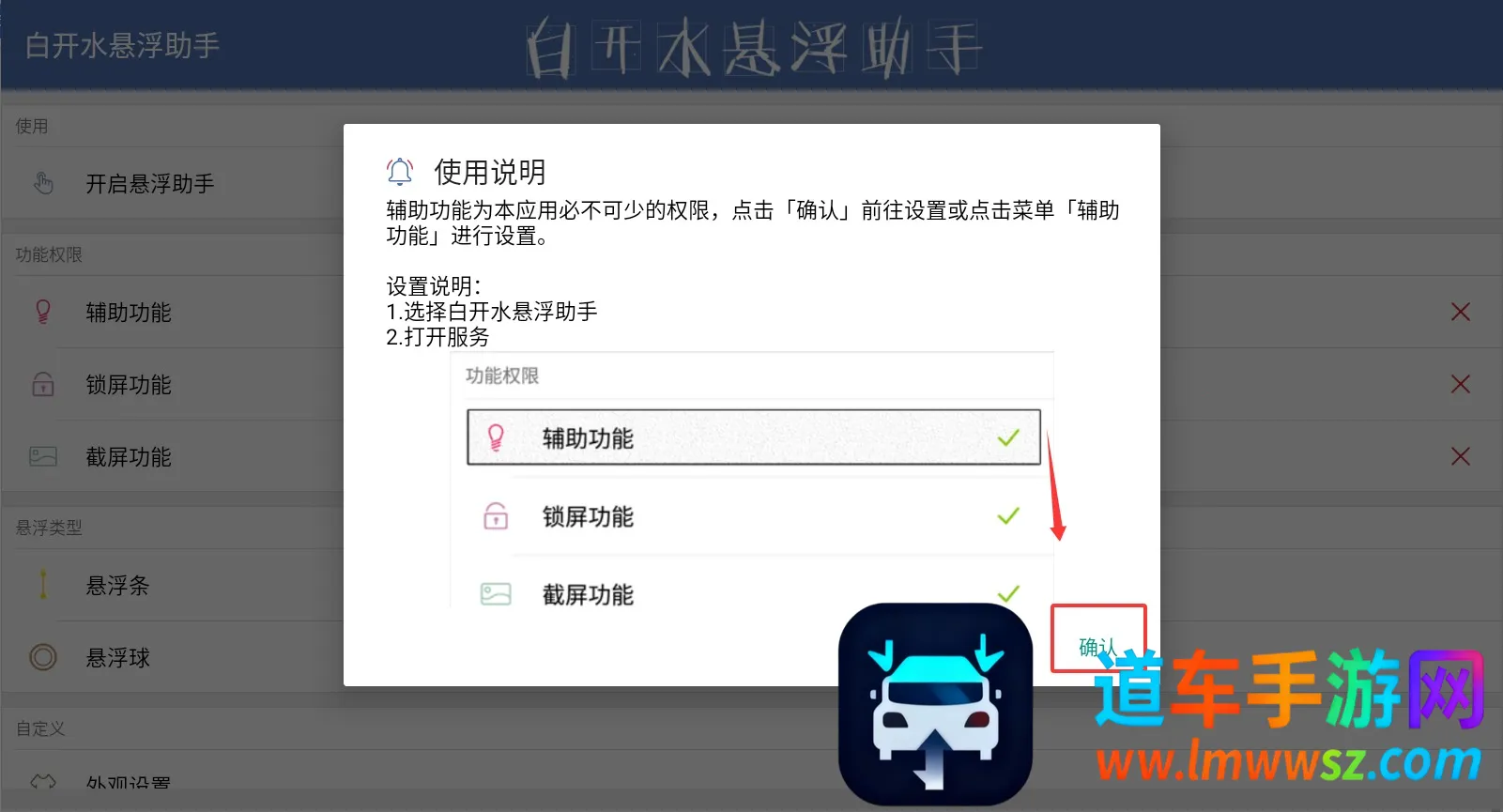1503x812 pixels.
Task: Click the circle icon beside 悬浮球
Action: pos(43,657)
